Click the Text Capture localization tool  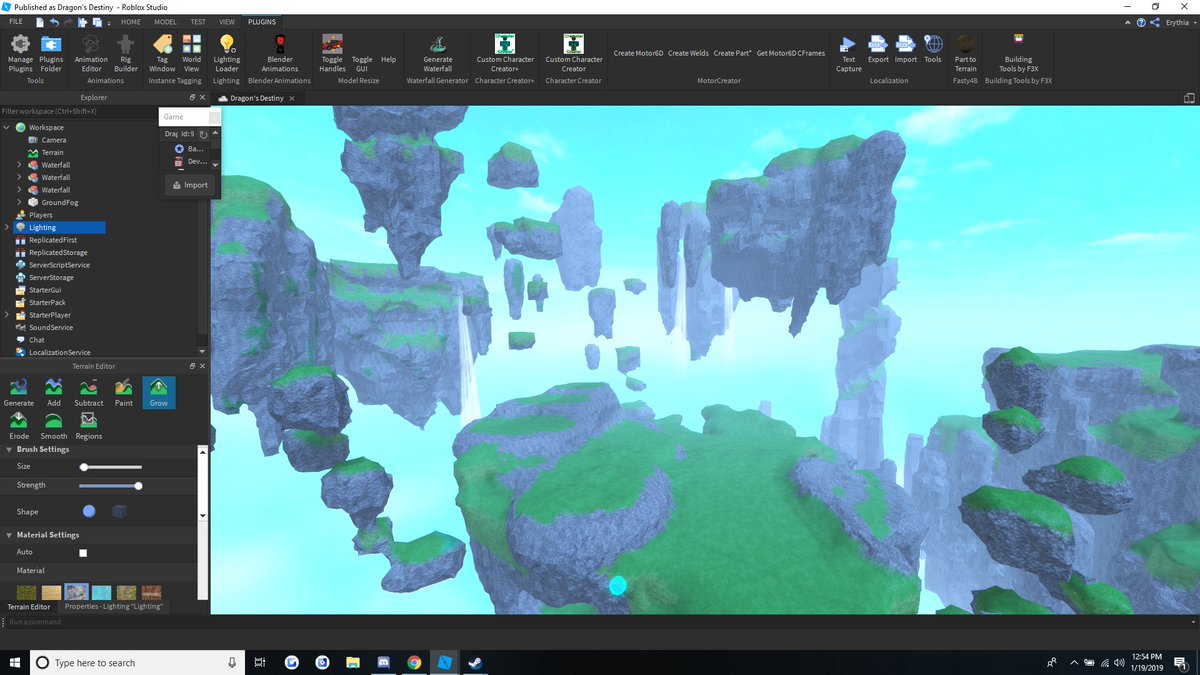tap(848, 53)
